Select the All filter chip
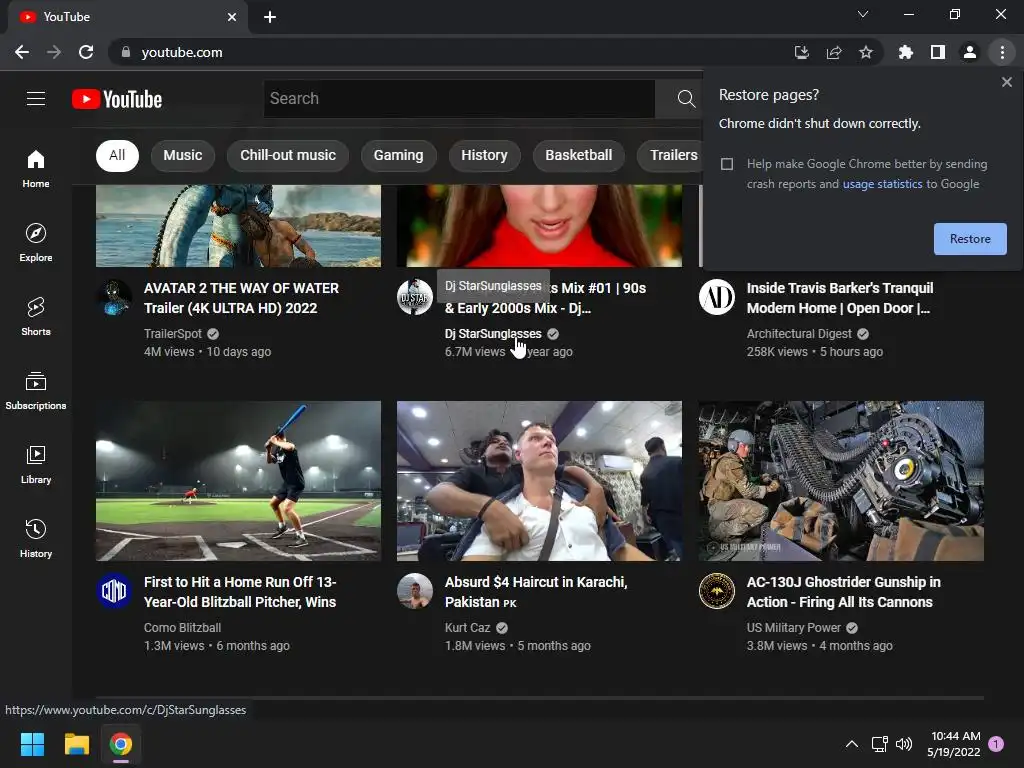Image resolution: width=1024 pixels, height=768 pixels. tap(117, 155)
